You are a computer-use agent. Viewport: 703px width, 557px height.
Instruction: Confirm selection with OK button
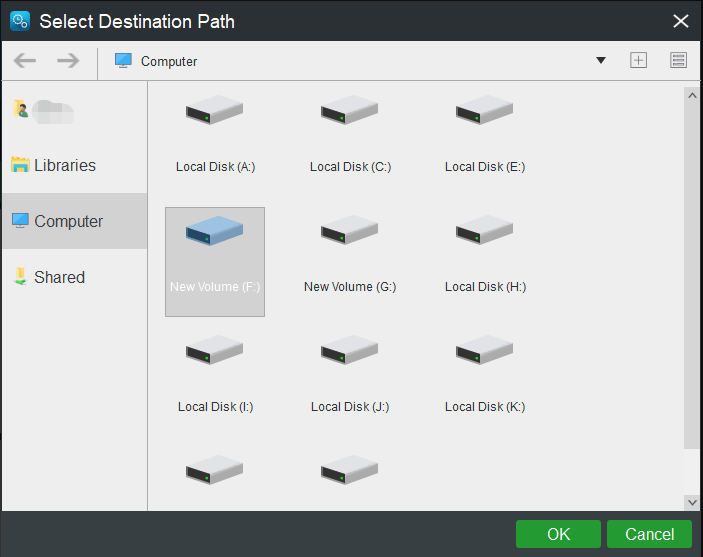(x=558, y=534)
